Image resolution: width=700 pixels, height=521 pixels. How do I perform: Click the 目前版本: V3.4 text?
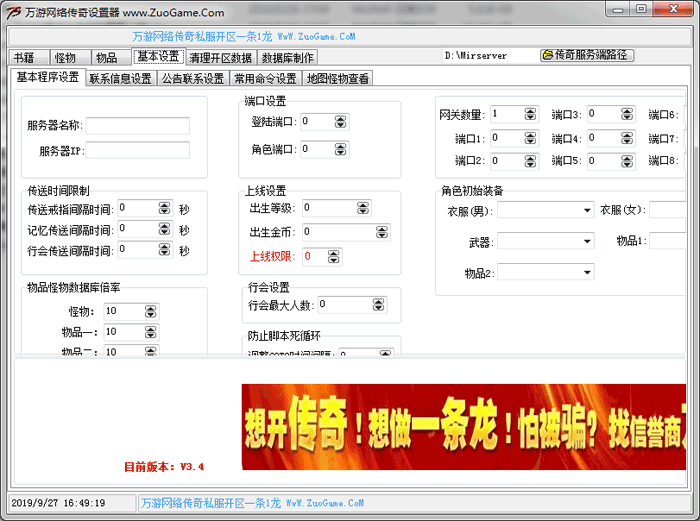click(x=164, y=467)
